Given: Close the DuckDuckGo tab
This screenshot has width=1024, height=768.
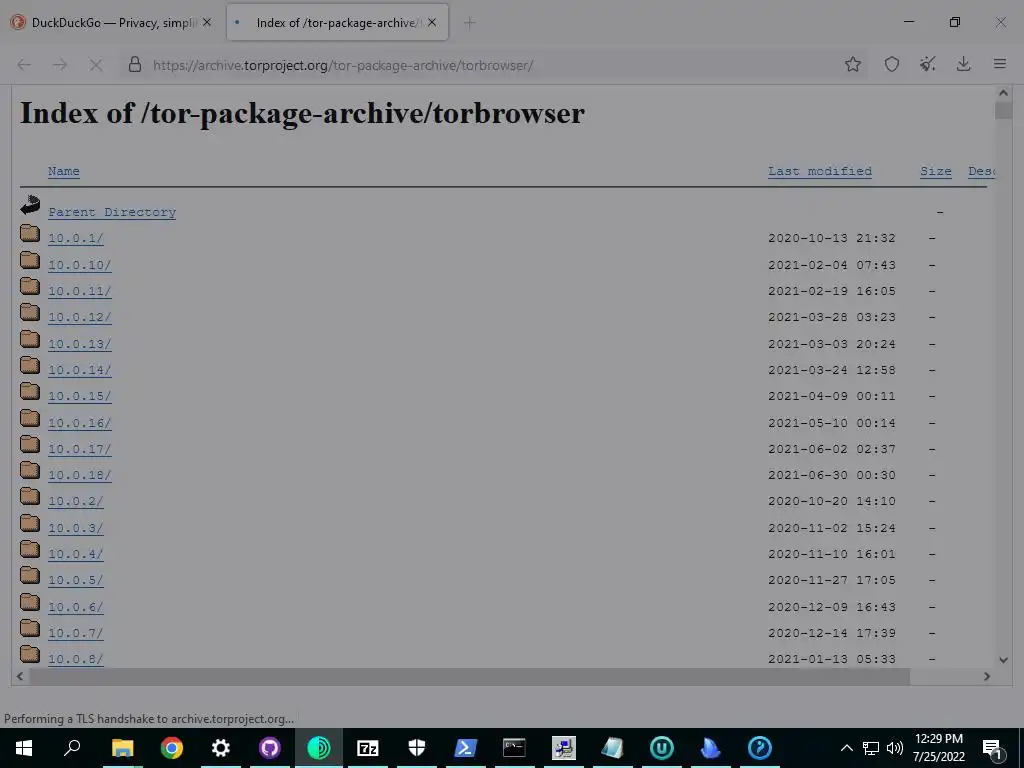Looking at the screenshot, I should pyautogui.click(x=207, y=22).
